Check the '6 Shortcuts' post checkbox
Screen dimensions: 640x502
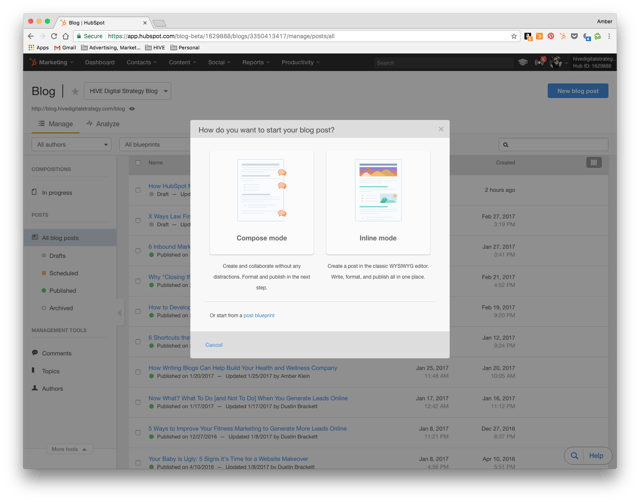[138, 342]
